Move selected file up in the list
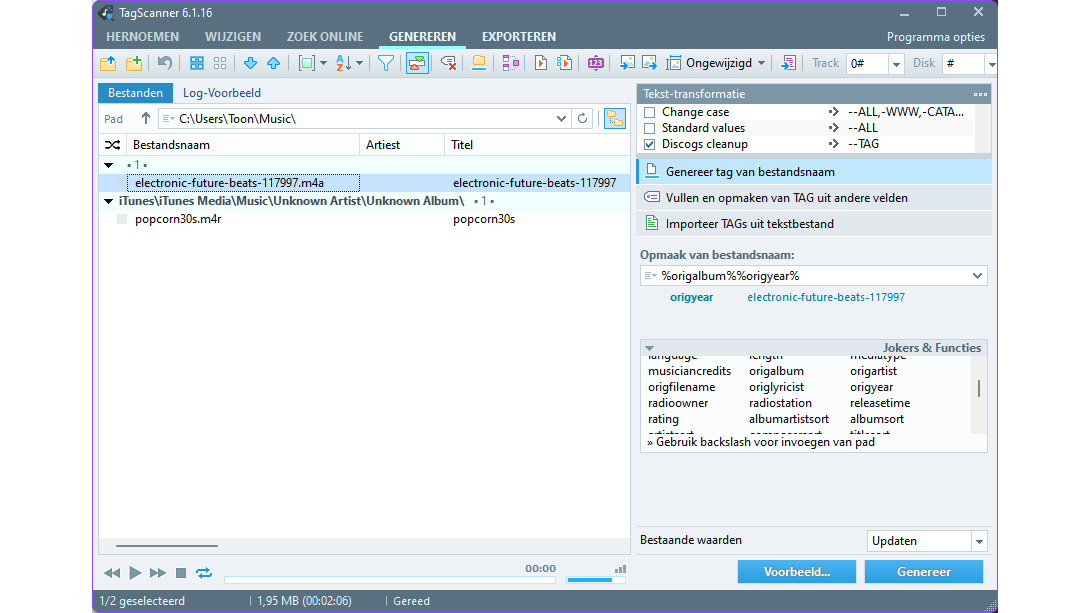Image resolution: width=1090 pixels, height=613 pixels. (273, 62)
